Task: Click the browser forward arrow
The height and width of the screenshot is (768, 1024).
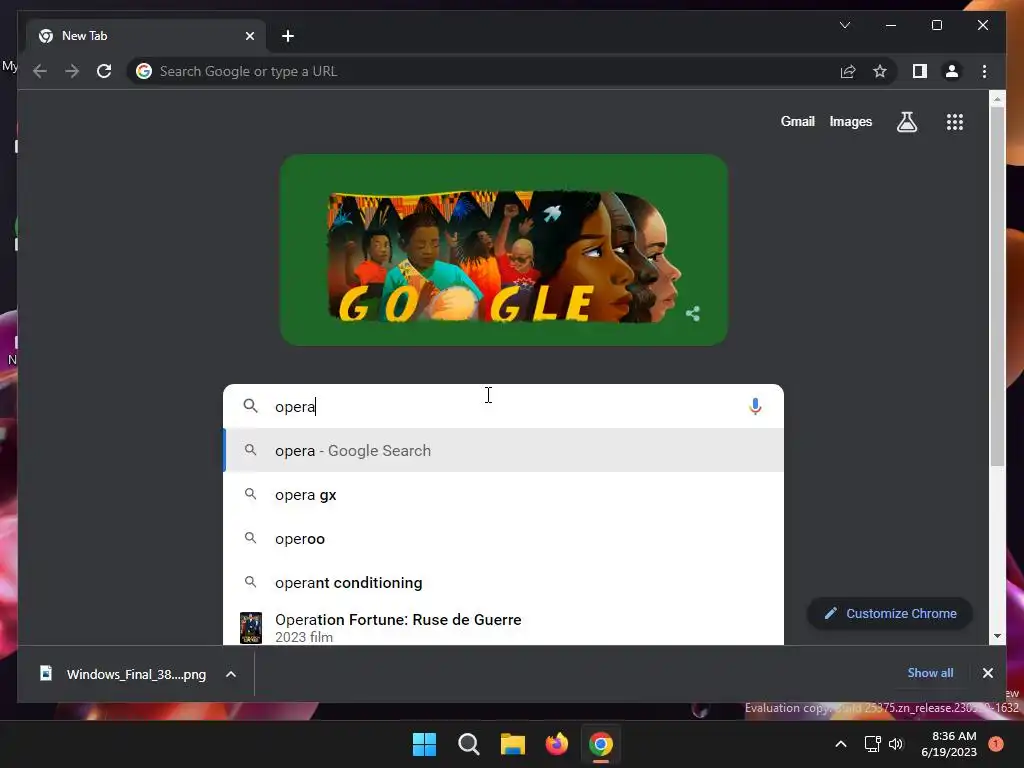Action: coord(72,71)
